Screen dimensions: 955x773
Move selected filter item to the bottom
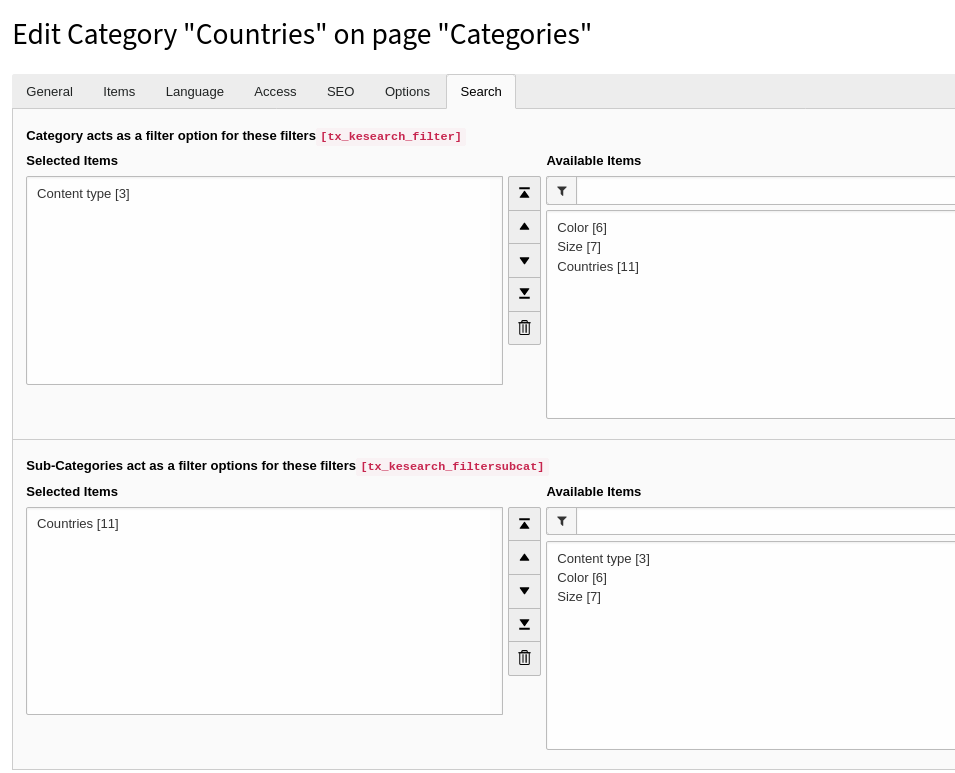coord(524,293)
